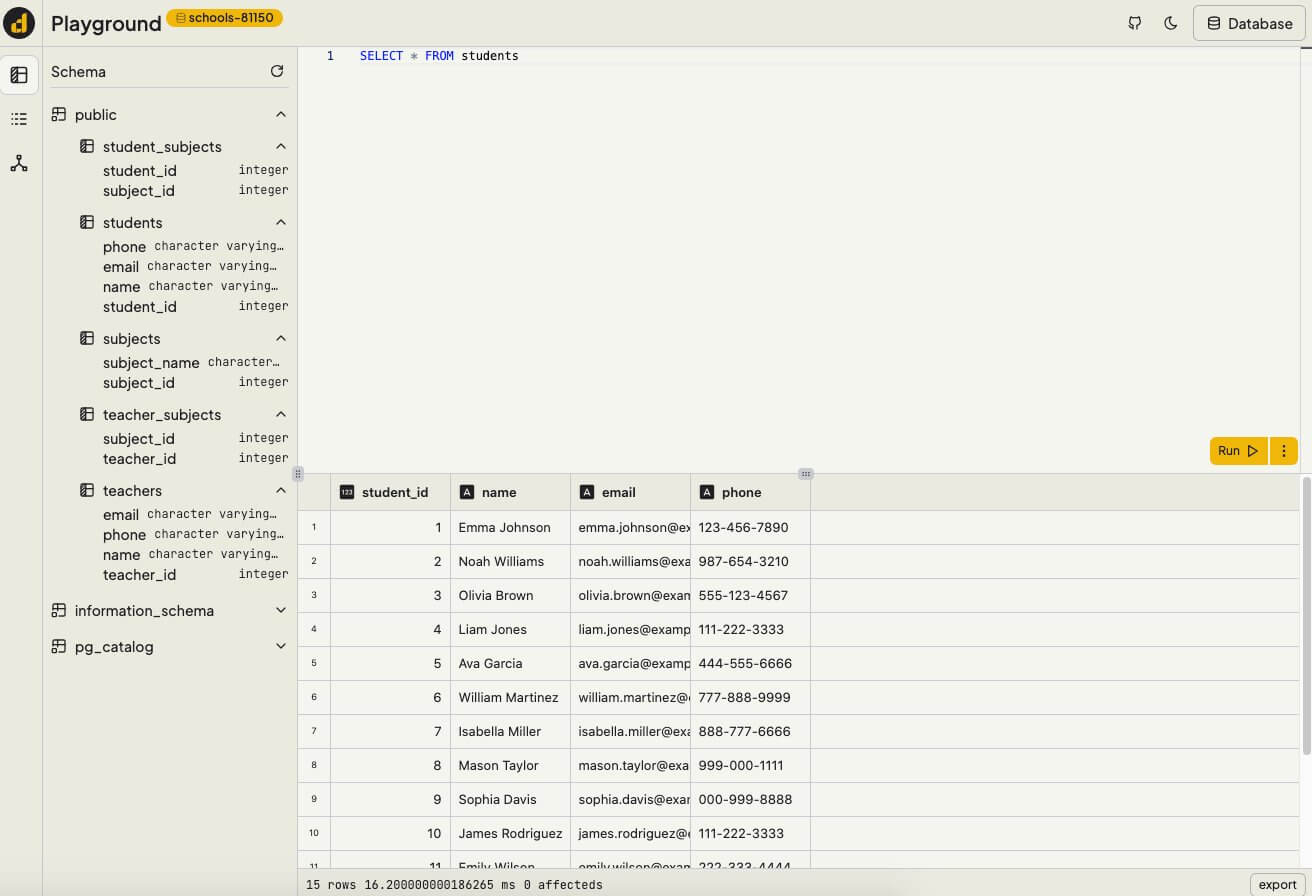The image size is (1312, 896).
Task: Expand the pg_catalog node
Action: click(x=281, y=647)
